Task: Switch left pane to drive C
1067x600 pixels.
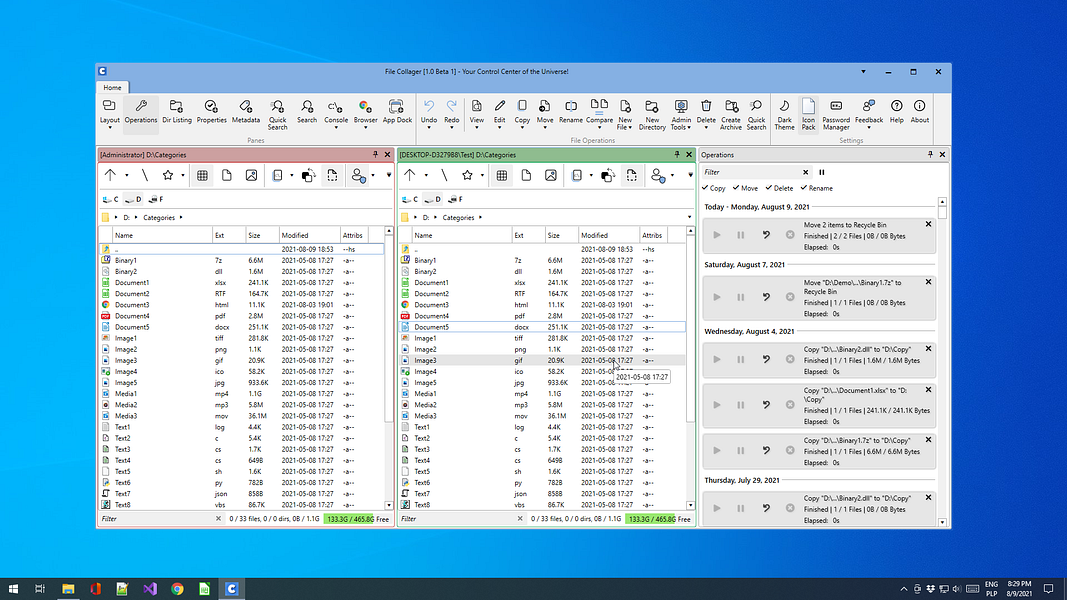Action: pos(109,200)
